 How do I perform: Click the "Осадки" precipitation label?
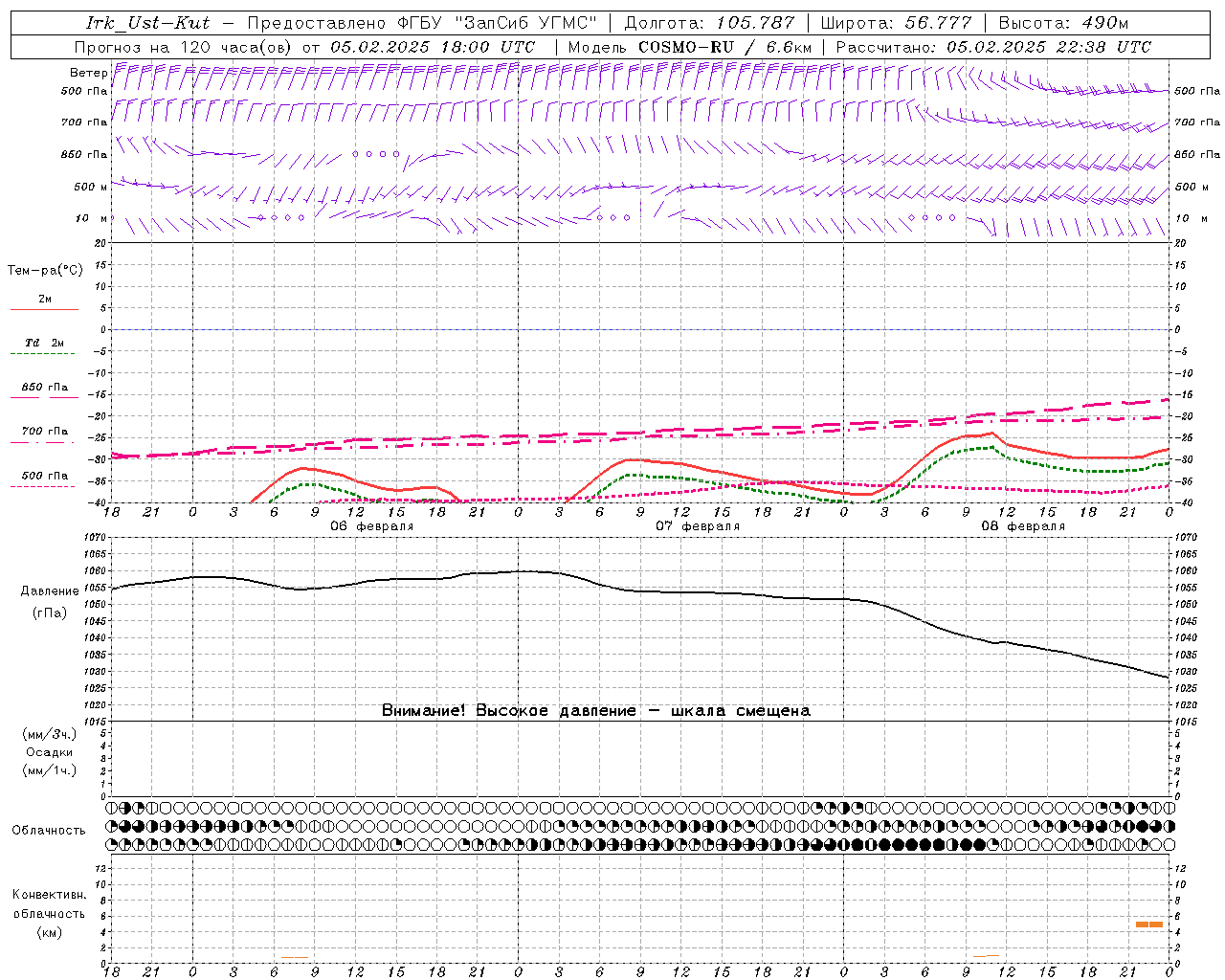point(50,752)
